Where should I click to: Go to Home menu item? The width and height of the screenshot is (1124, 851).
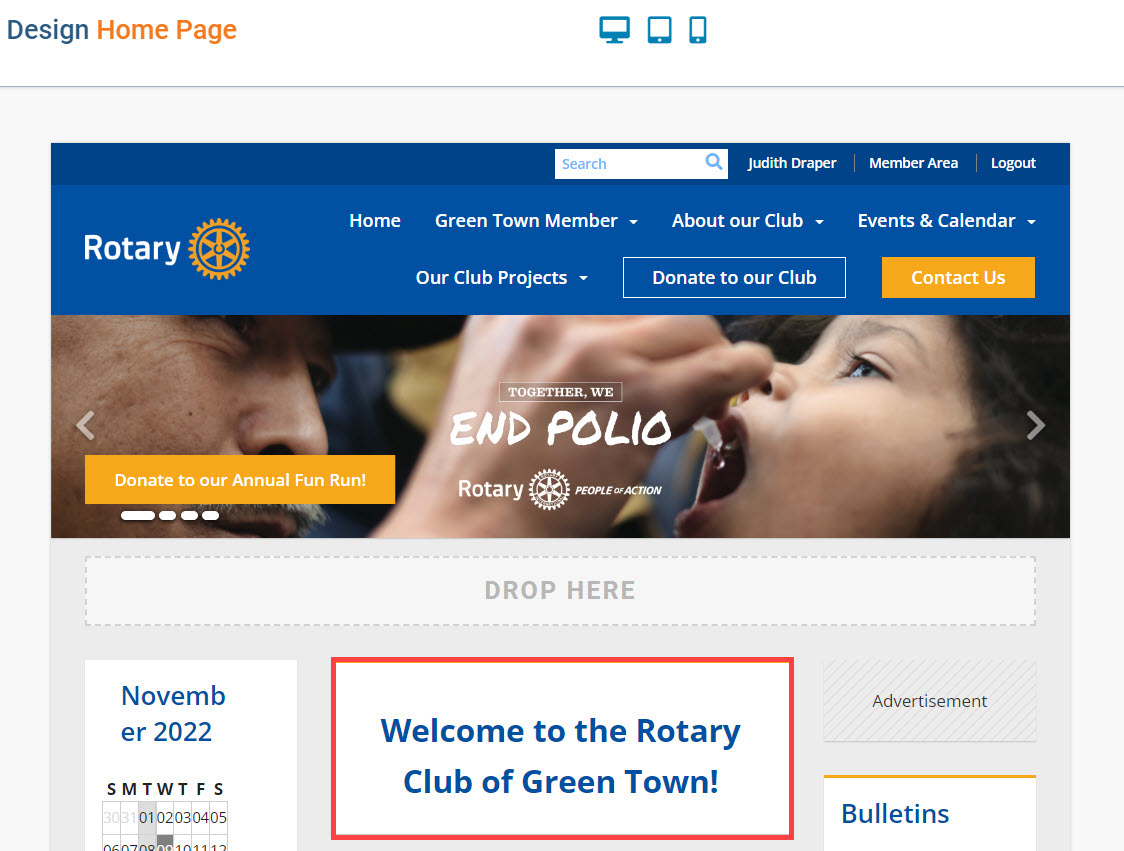pyautogui.click(x=375, y=221)
